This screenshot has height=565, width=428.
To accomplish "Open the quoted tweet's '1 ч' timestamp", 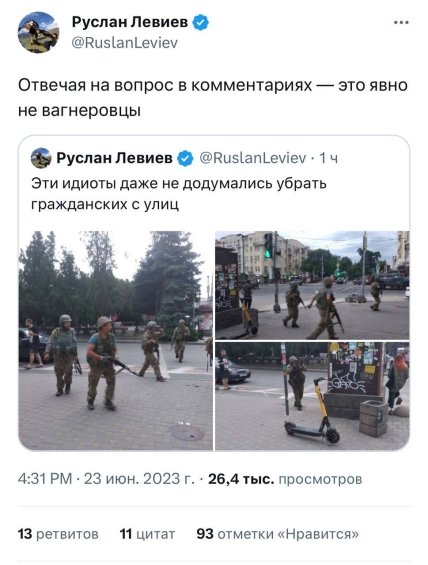I will click(x=329, y=158).
